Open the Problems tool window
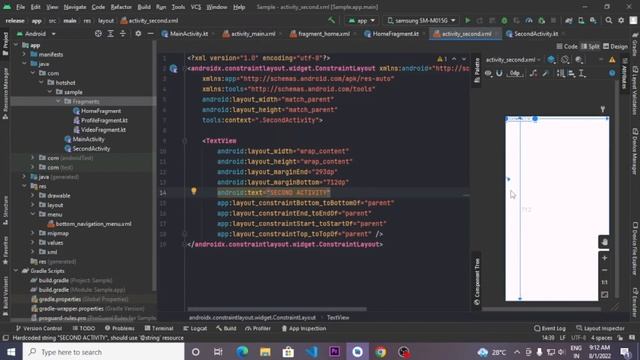 pos(120,328)
